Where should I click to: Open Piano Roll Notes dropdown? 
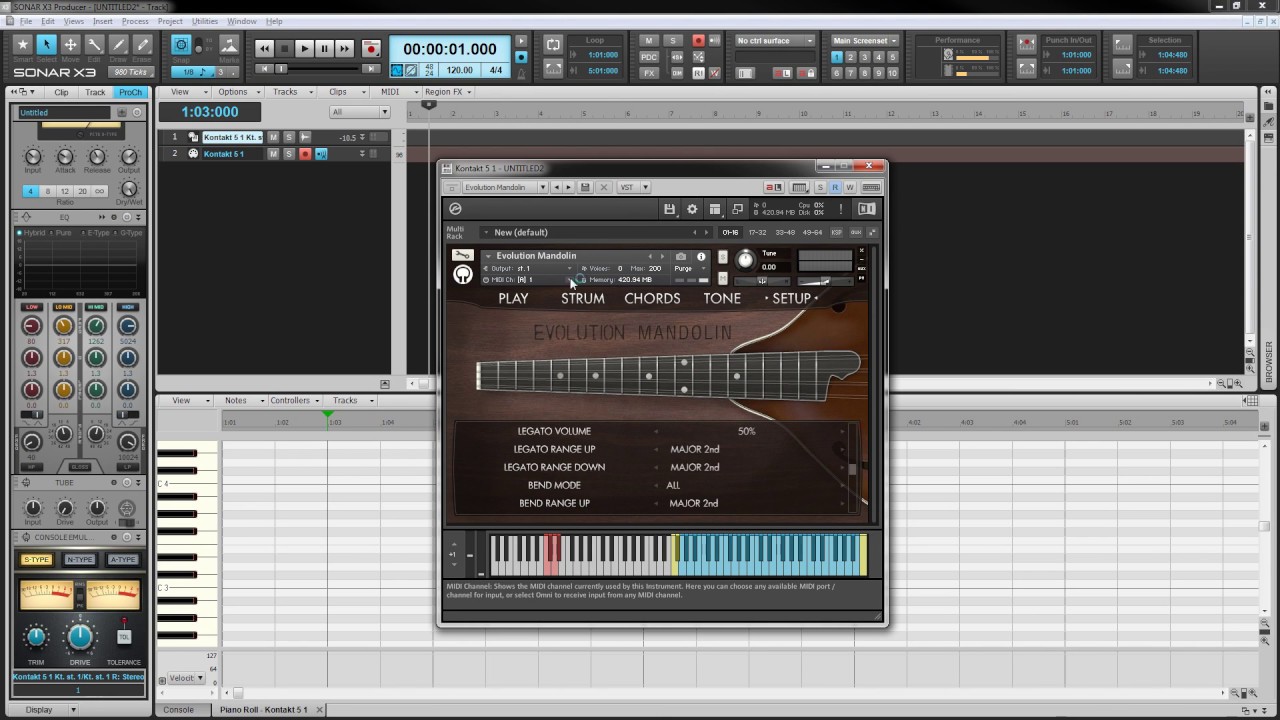pyautogui.click(x=240, y=400)
